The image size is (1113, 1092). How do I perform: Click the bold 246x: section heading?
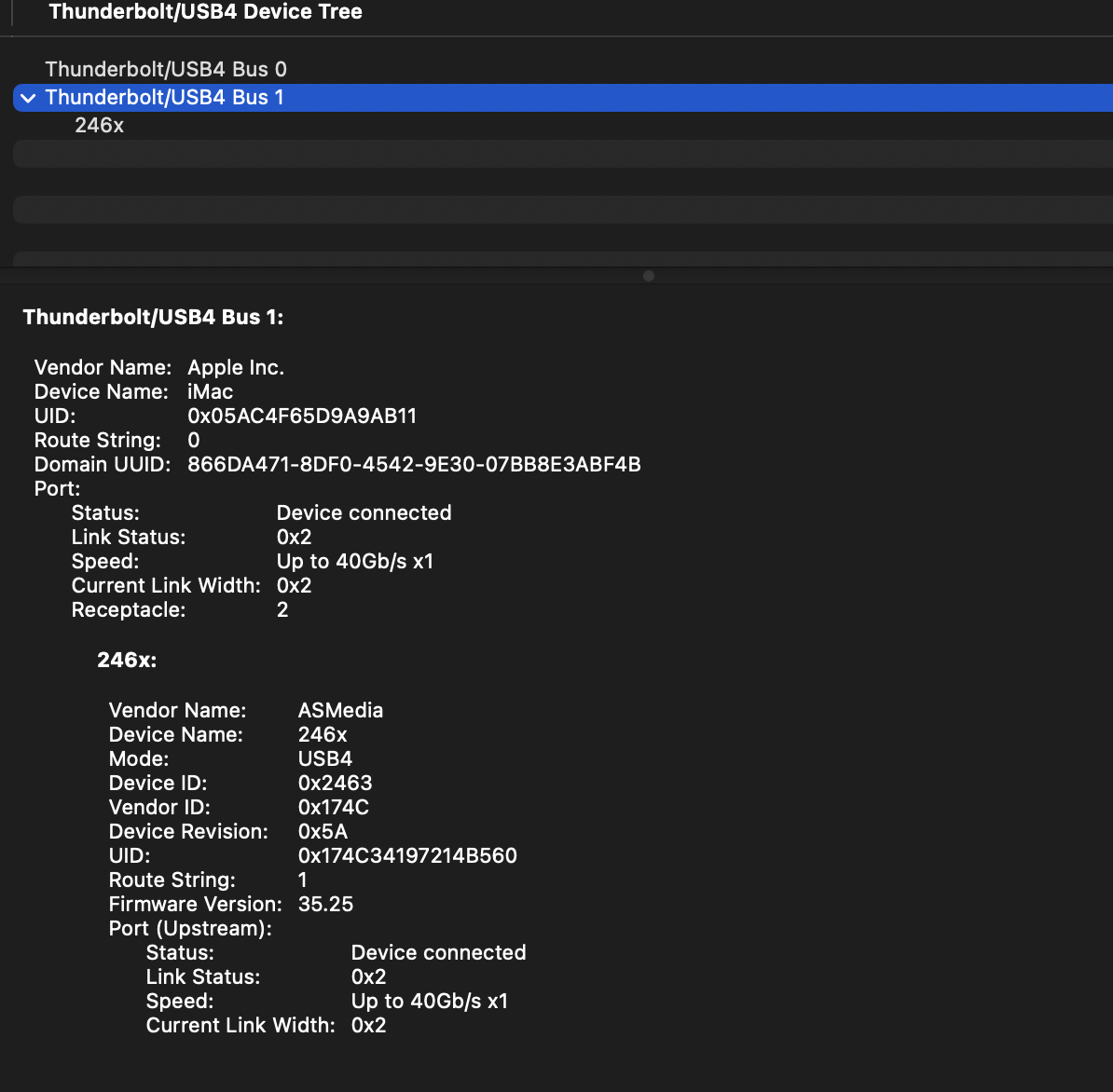(x=127, y=660)
